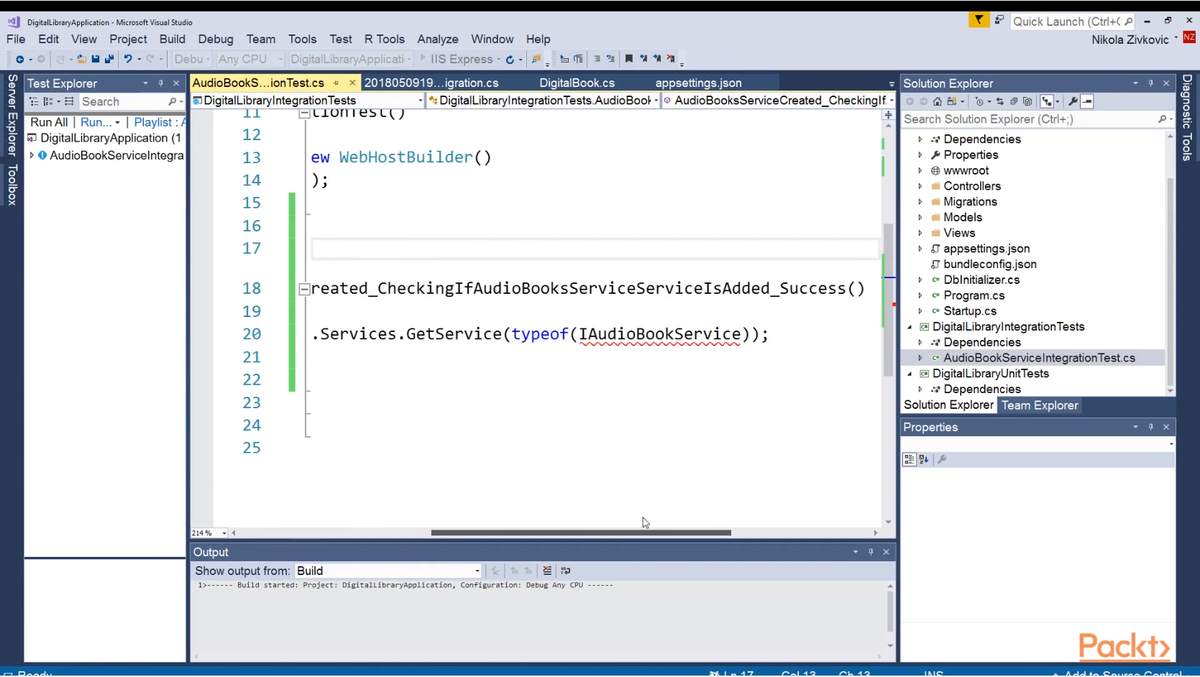Viewport: 1200px width, 677px height.
Task: Select DbInitializer.cs in Solution Explorer
Action: tap(981, 280)
